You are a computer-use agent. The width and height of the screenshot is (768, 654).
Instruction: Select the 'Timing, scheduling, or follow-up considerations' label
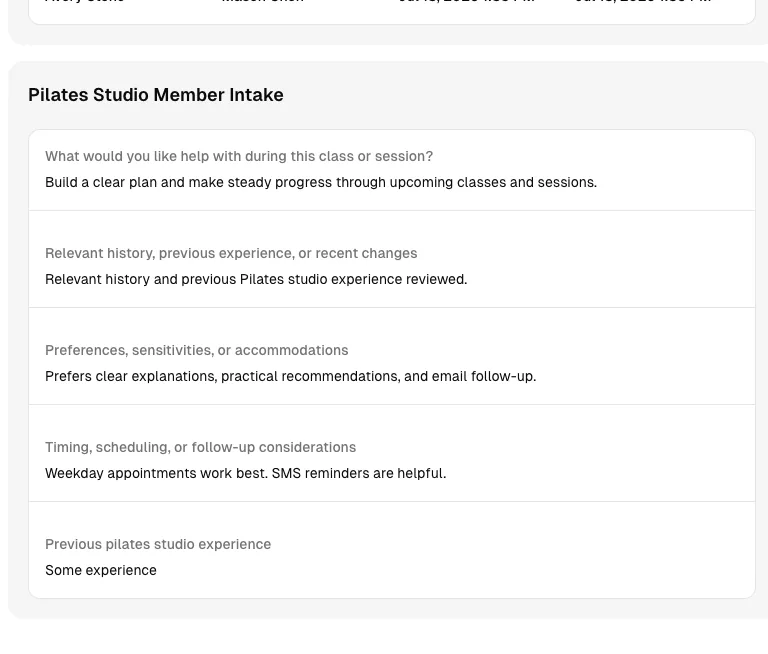[x=200, y=447]
